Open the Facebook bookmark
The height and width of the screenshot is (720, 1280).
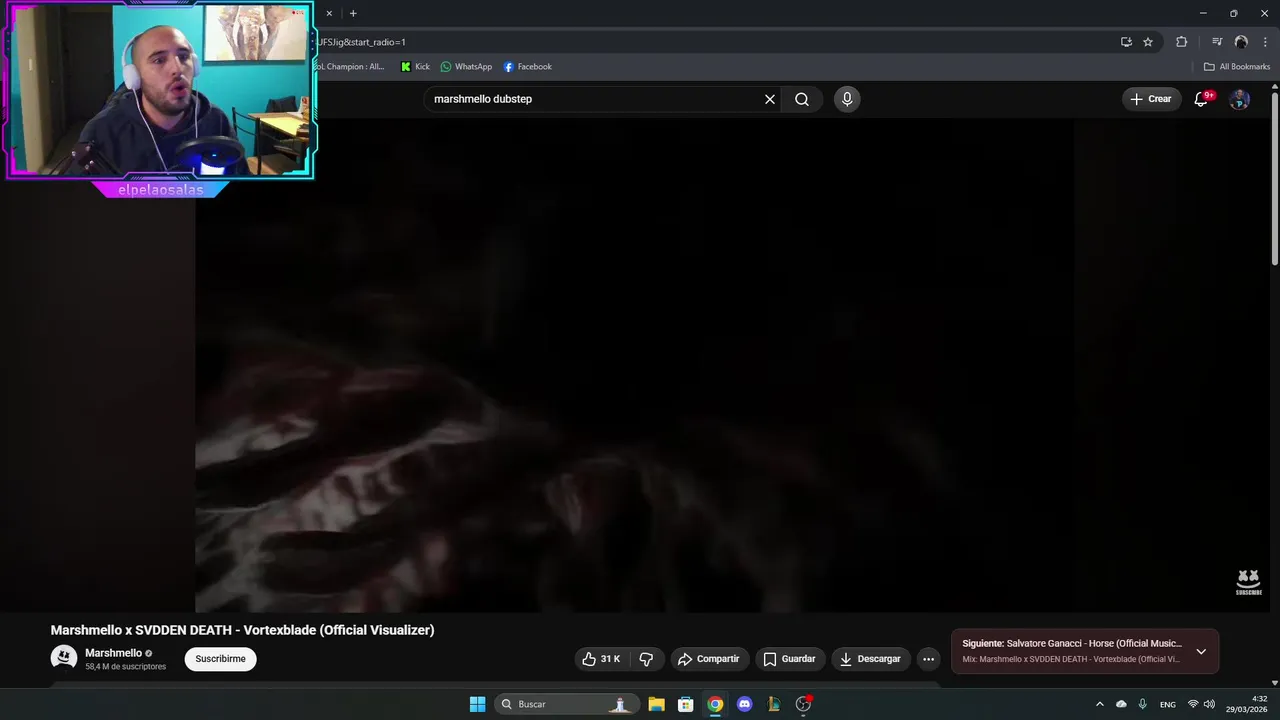[527, 67]
